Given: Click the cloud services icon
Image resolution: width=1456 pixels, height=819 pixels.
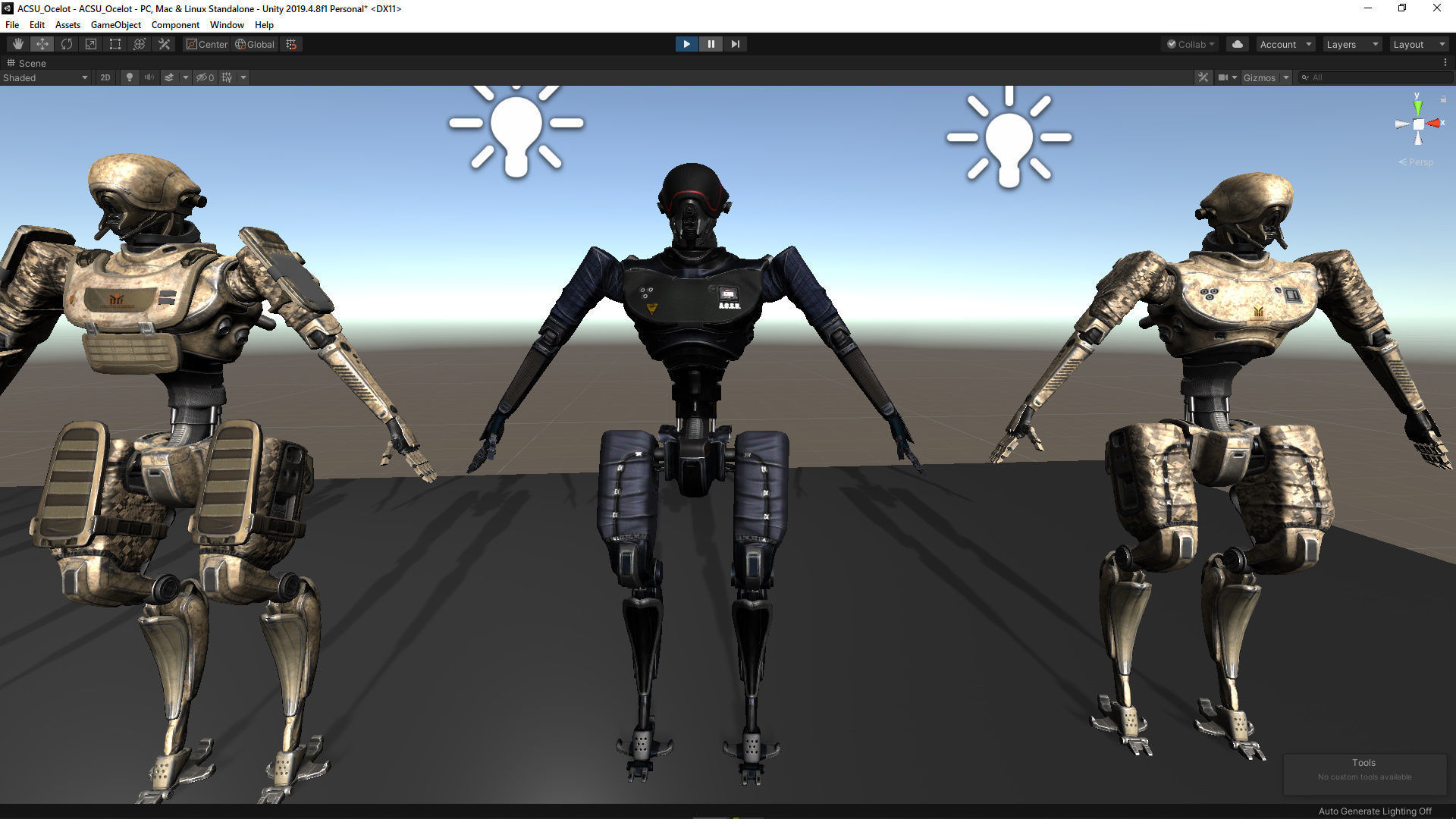Looking at the screenshot, I should pyautogui.click(x=1238, y=44).
